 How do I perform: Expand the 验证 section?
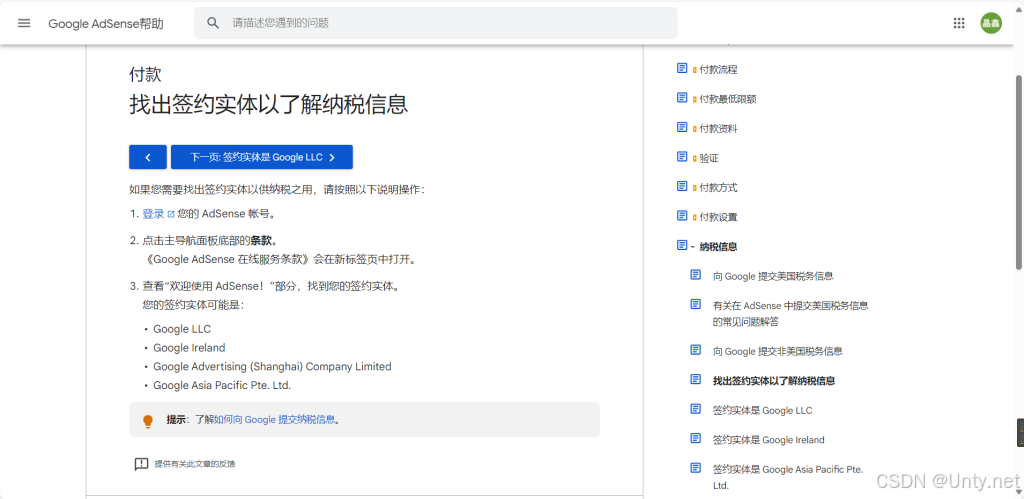[x=694, y=159]
